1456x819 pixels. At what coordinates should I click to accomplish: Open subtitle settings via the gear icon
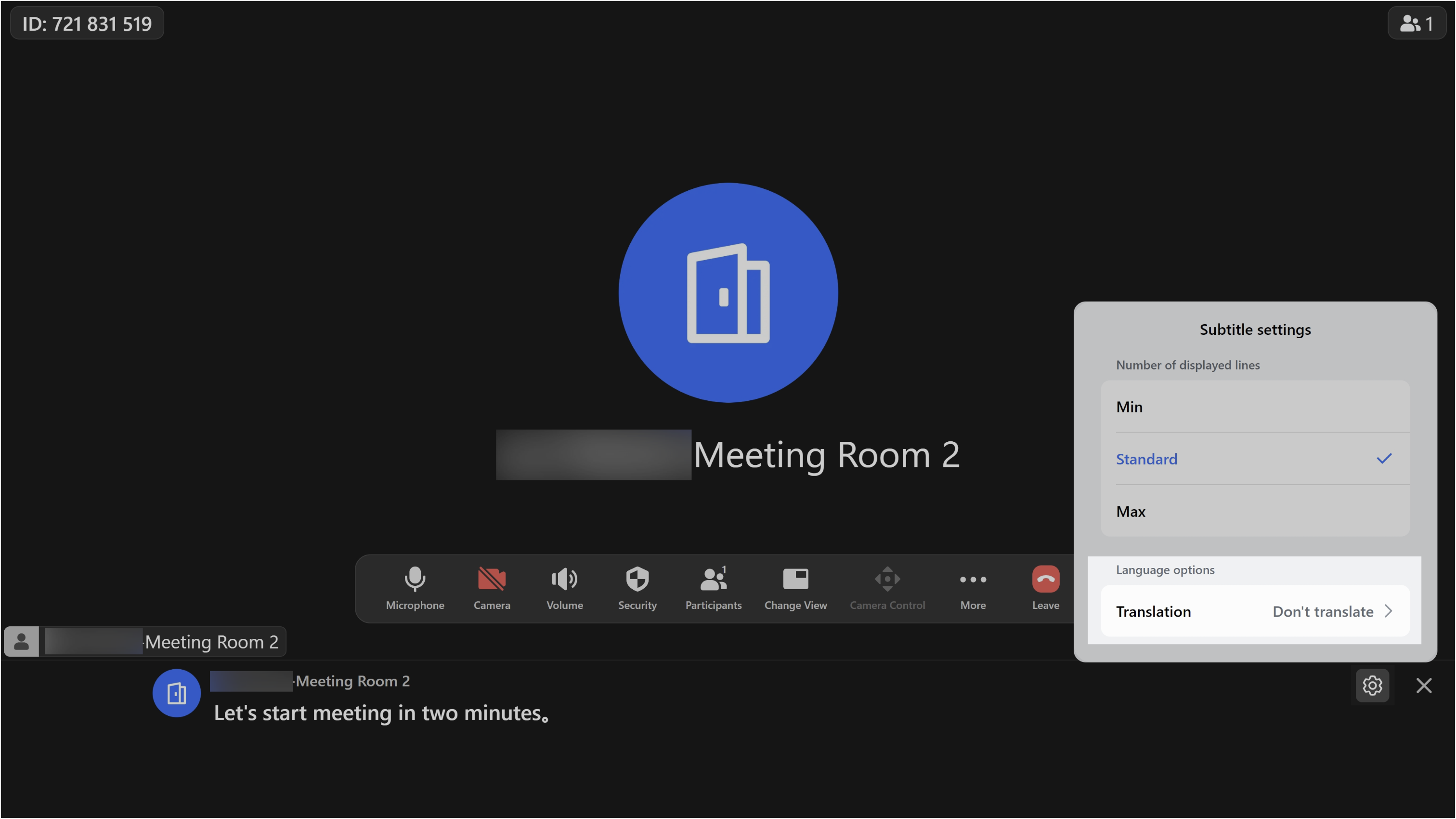(x=1372, y=686)
